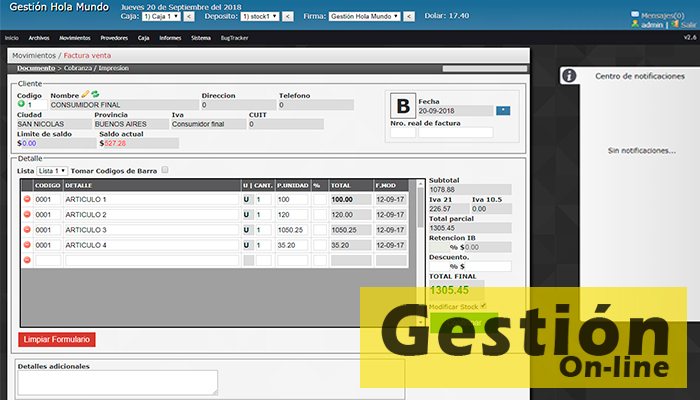Click the Limpiar Formulario button
The width and height of the screenshot is (700, 400).
[57, 340]
